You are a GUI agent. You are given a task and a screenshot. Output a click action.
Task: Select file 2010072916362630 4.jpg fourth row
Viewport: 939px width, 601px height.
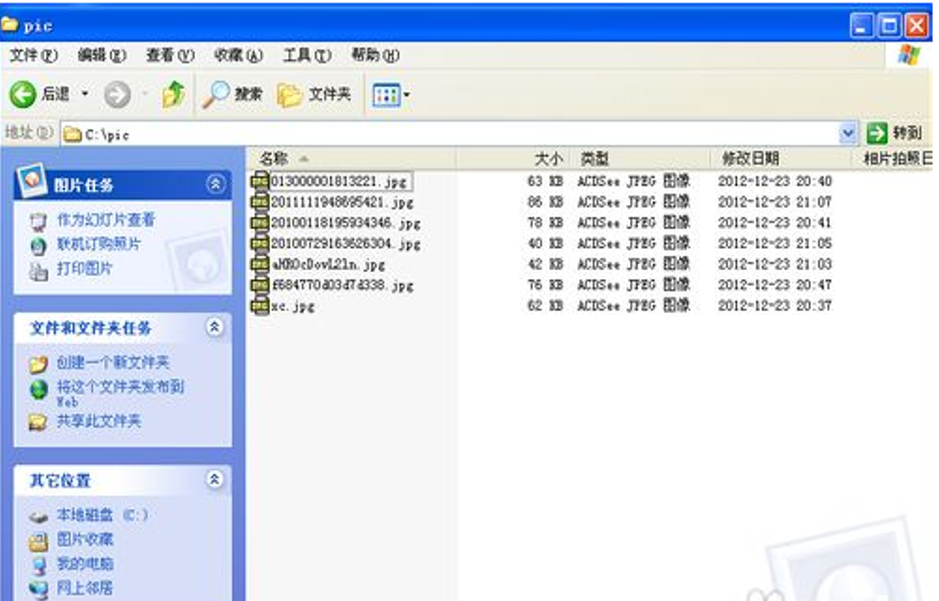(346, 244)
